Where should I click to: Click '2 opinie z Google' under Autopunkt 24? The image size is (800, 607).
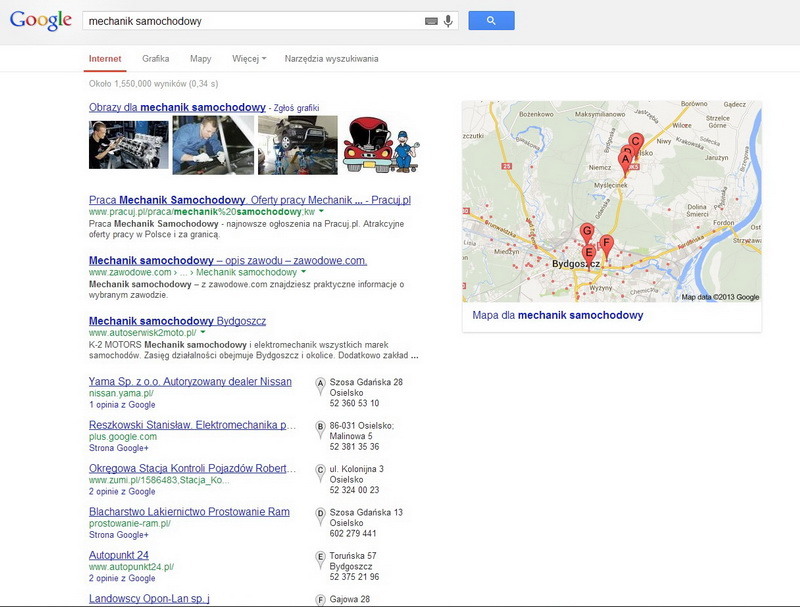[x=122, y=578]
